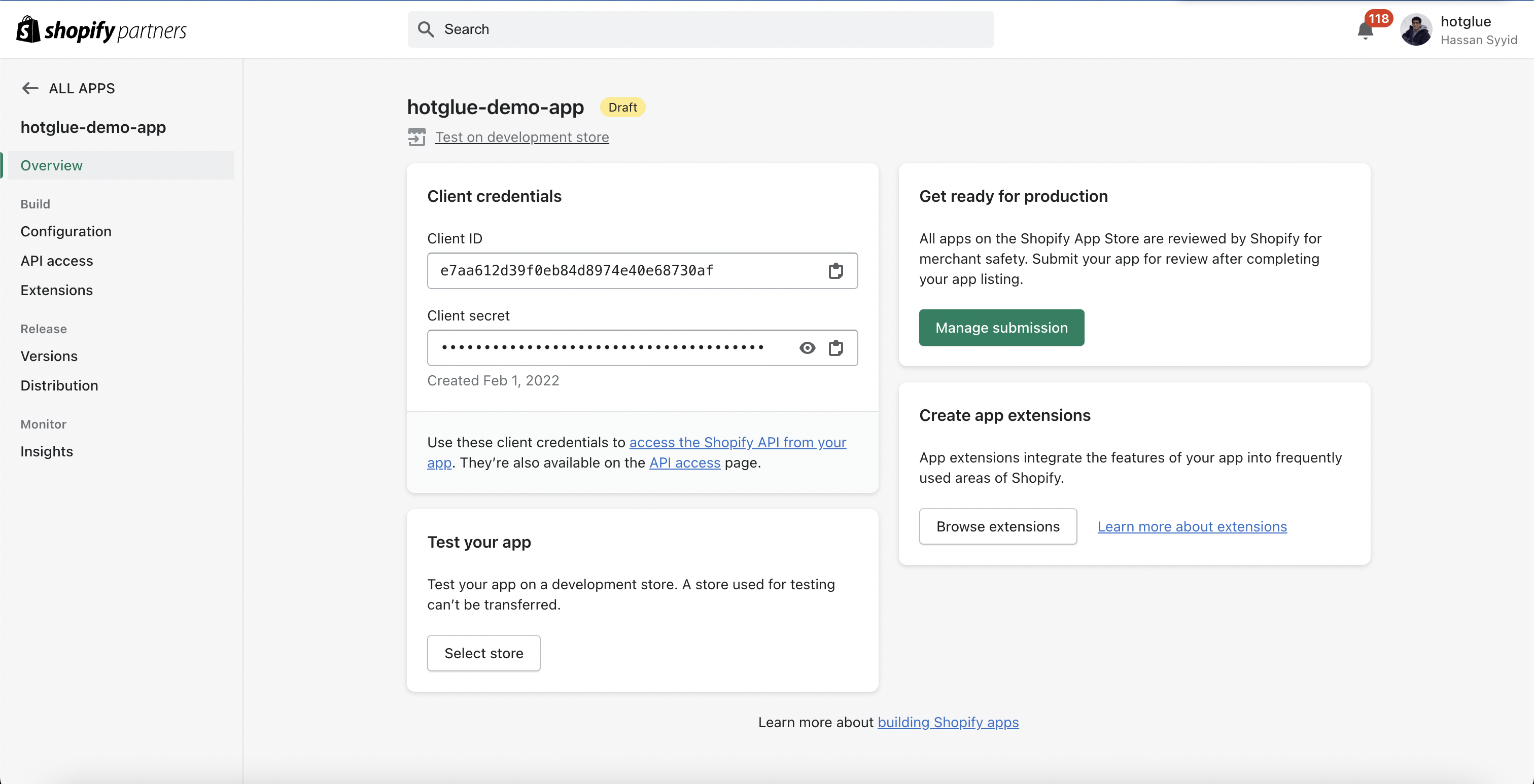Image resolution: width=1534 pixels, height=784 pixels.
Task: Open Learn more about extensions link
Action: click(x=1192, y=526)
